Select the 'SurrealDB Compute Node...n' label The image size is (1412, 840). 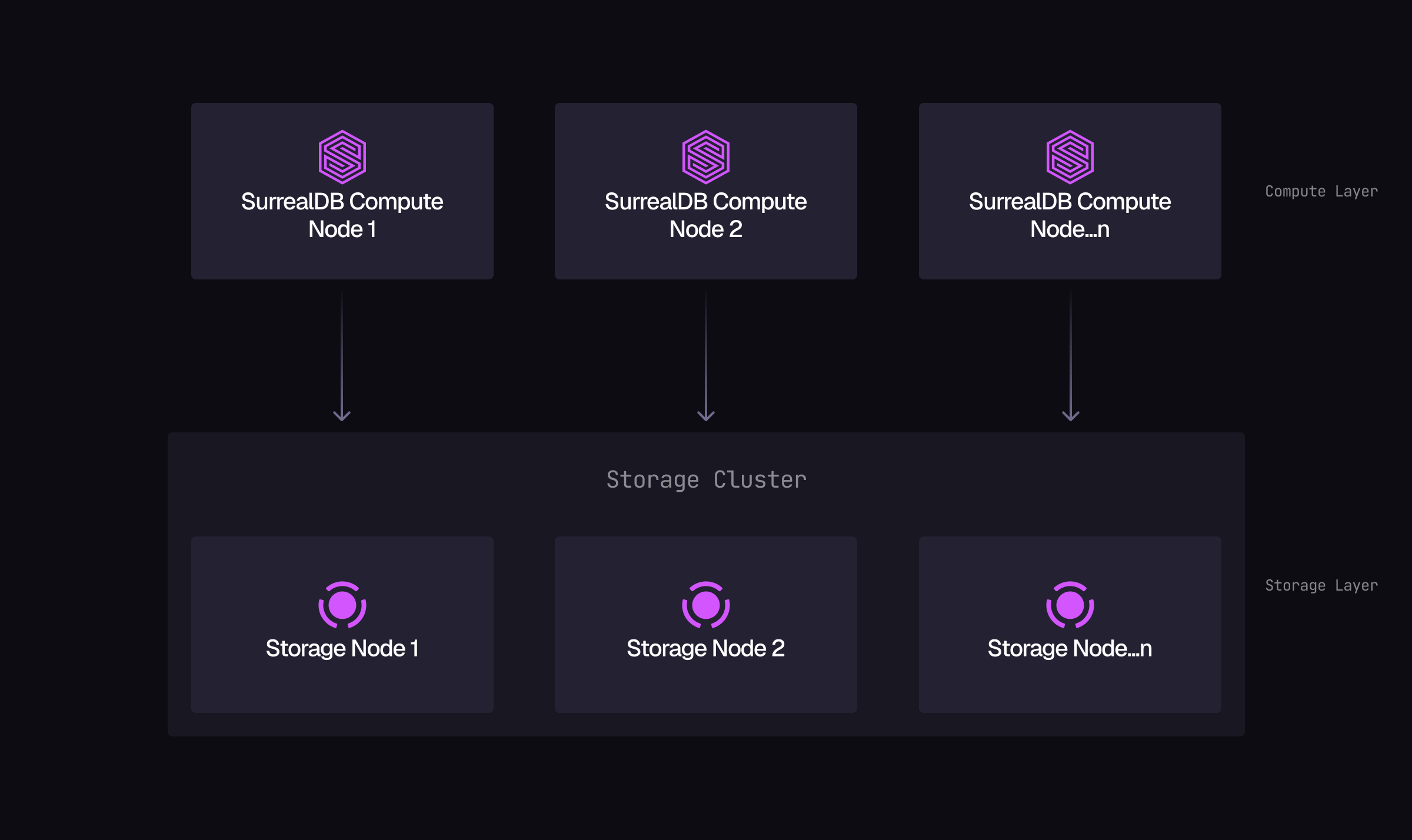click(x=1070, y=215)
